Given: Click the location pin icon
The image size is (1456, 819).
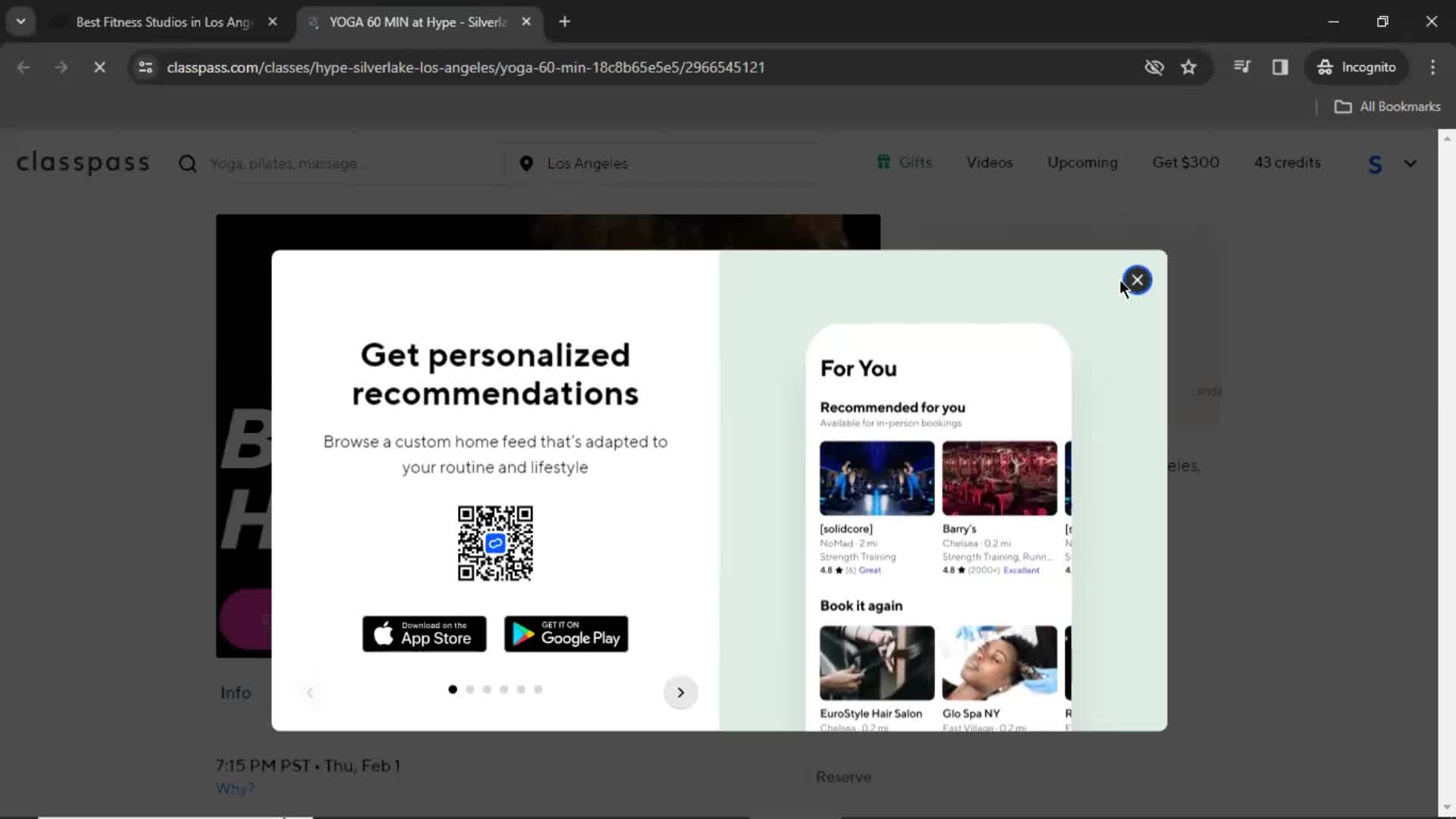Looking at the screenshot, I should coord(526,164).
